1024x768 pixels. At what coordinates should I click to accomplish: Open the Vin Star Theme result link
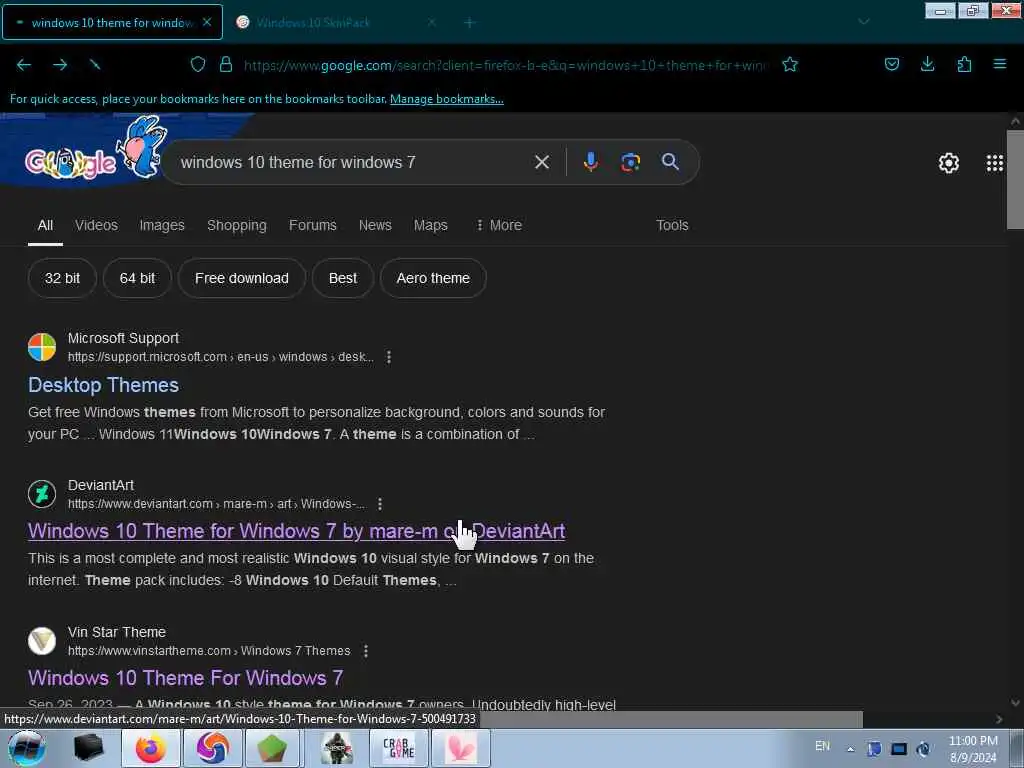185,678
